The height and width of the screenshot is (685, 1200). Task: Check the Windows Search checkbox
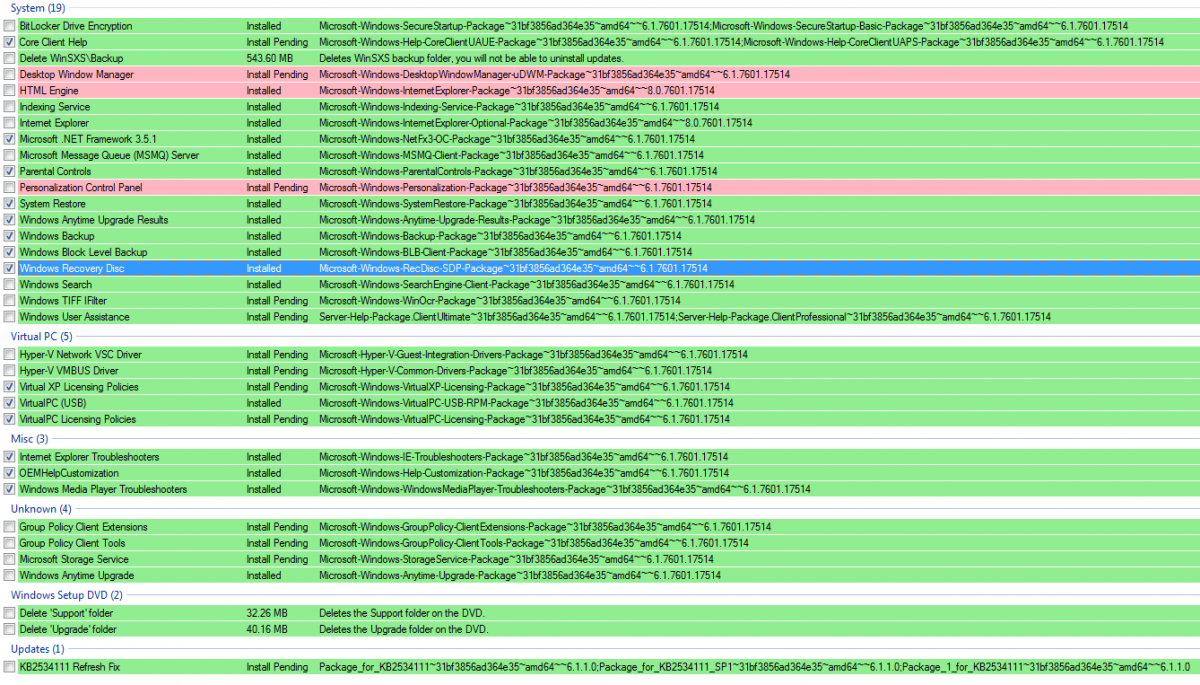[10, 285]
